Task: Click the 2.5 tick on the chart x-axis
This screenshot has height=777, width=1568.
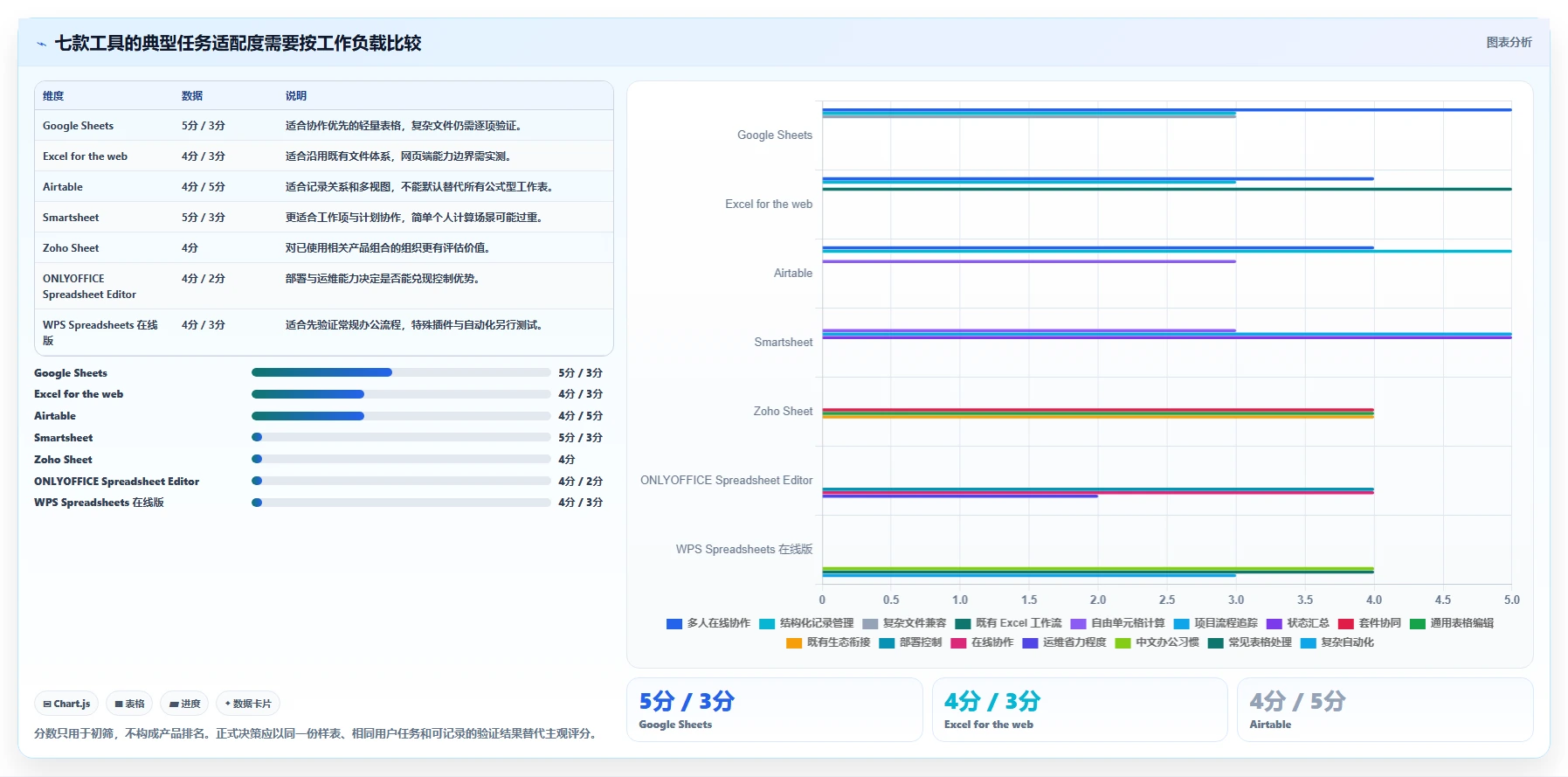Action: click(x=1167, y=600)
